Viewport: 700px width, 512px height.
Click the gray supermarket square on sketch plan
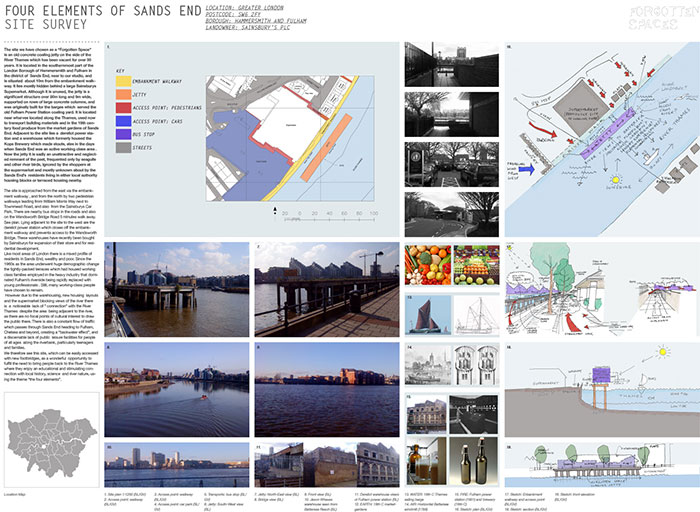[581, 108]
